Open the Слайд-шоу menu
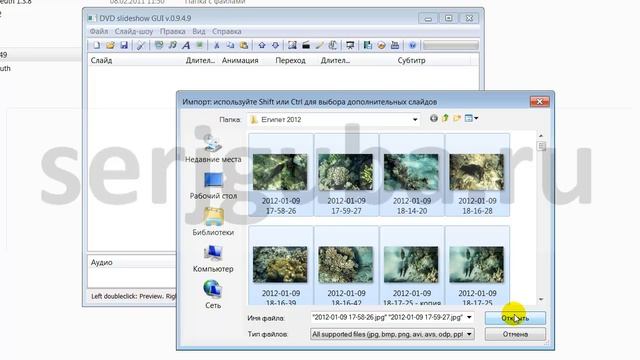This screenshot has height=360, width=640. coord(134,31)
